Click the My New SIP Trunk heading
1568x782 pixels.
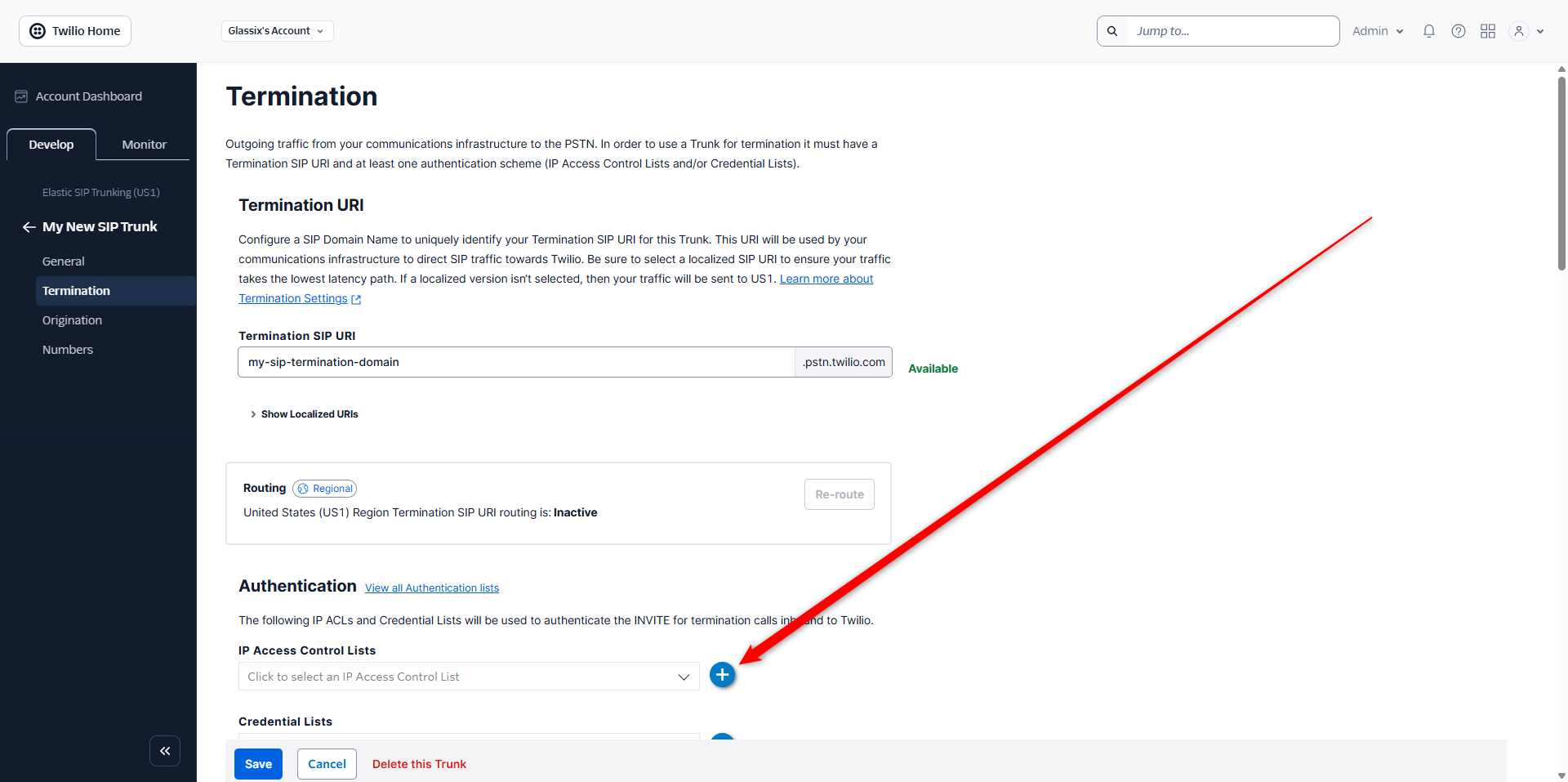point(100,227)
